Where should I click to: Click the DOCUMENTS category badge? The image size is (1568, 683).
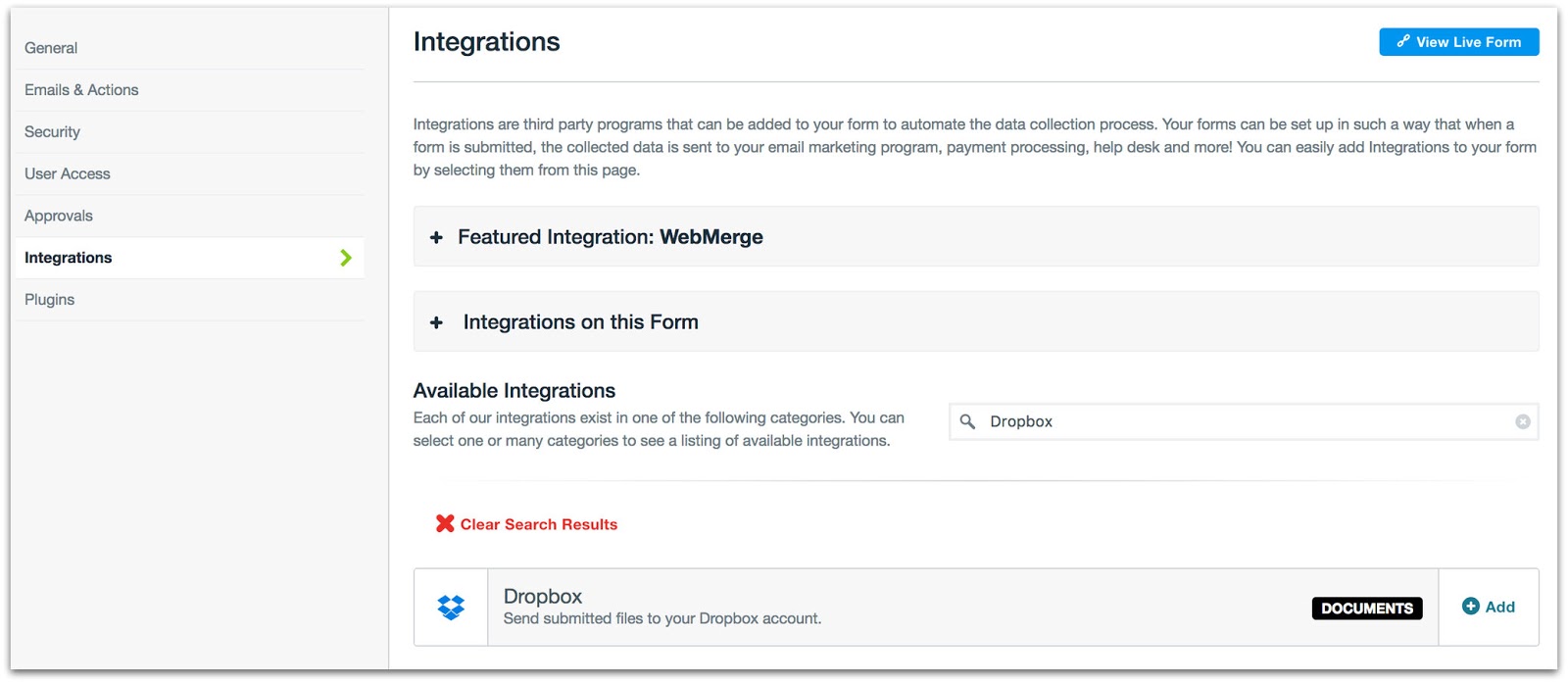coord(1366,609)
